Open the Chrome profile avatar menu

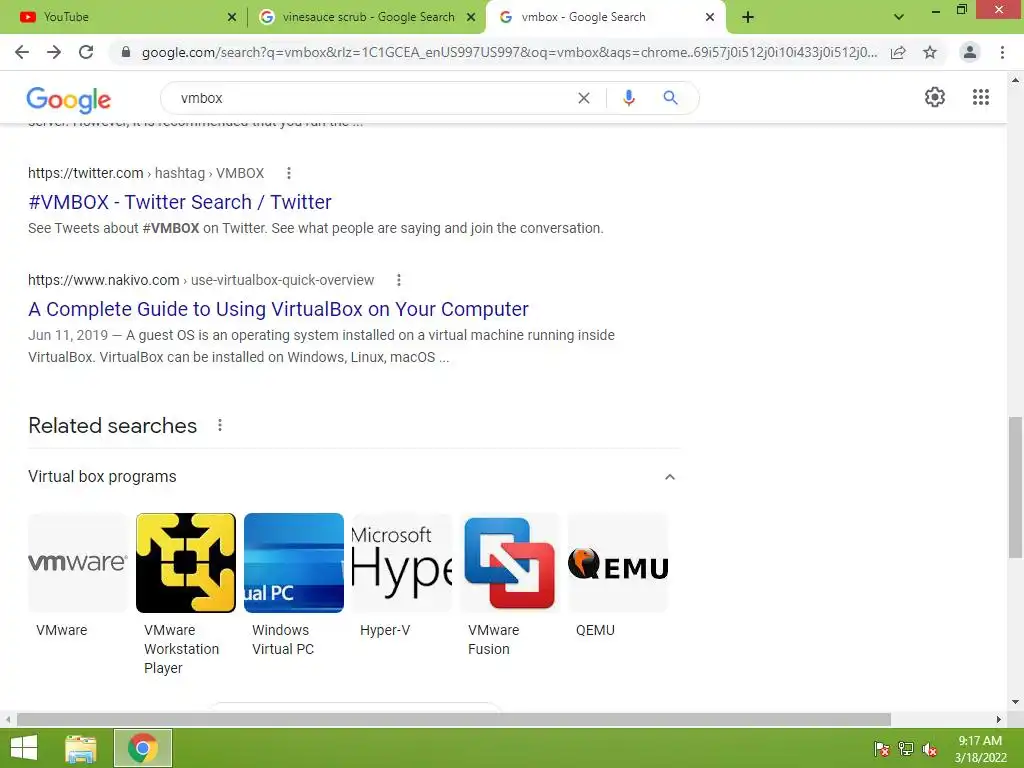tap(970, 52)
